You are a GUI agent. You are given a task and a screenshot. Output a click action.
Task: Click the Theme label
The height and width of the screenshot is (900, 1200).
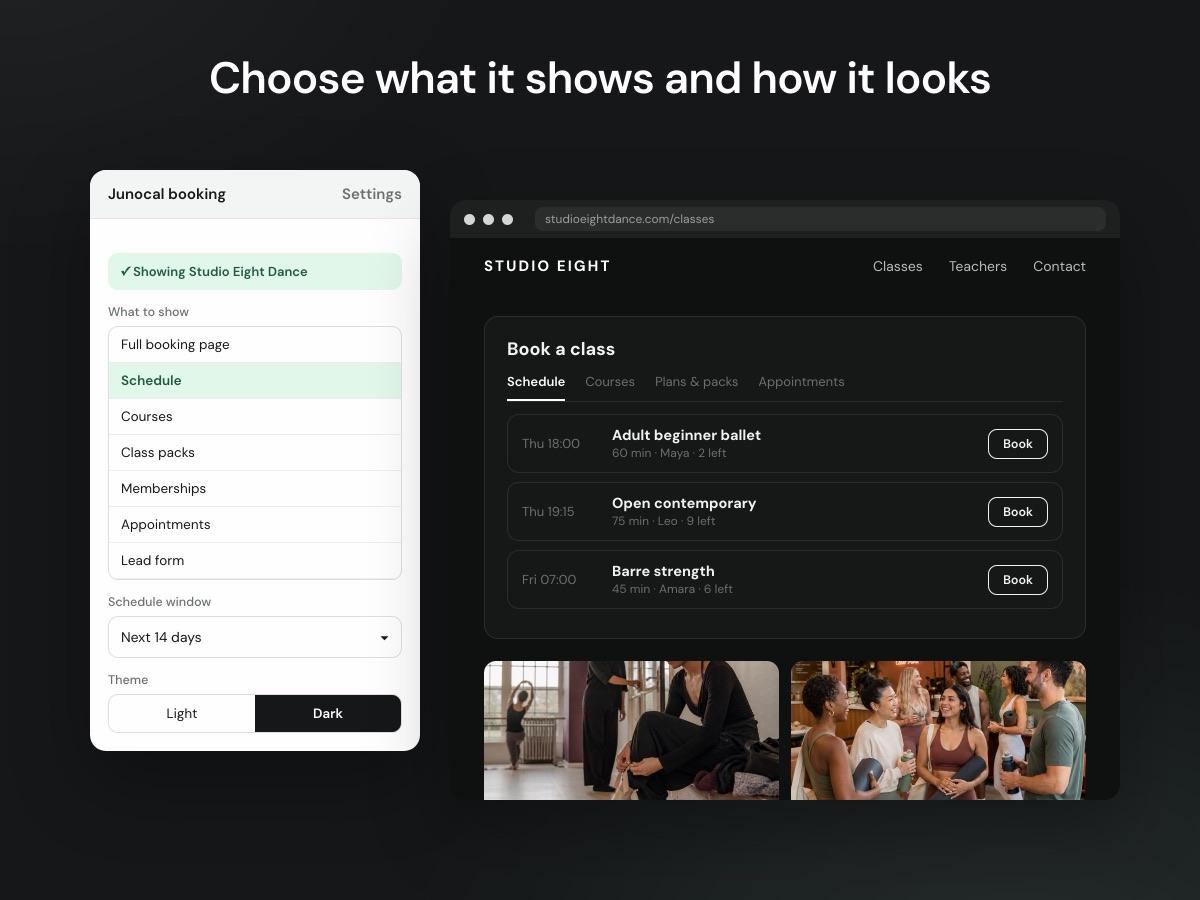click(128, 680)
